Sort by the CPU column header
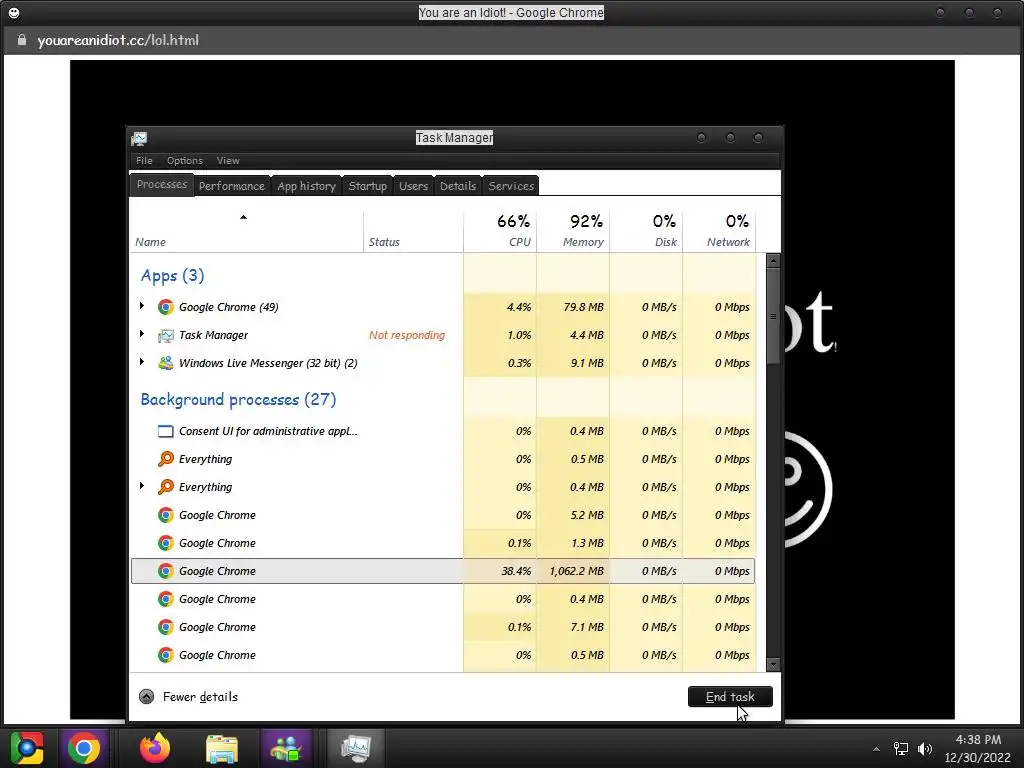The height and width of the screenshot is (768, 1024). [500, 231]
